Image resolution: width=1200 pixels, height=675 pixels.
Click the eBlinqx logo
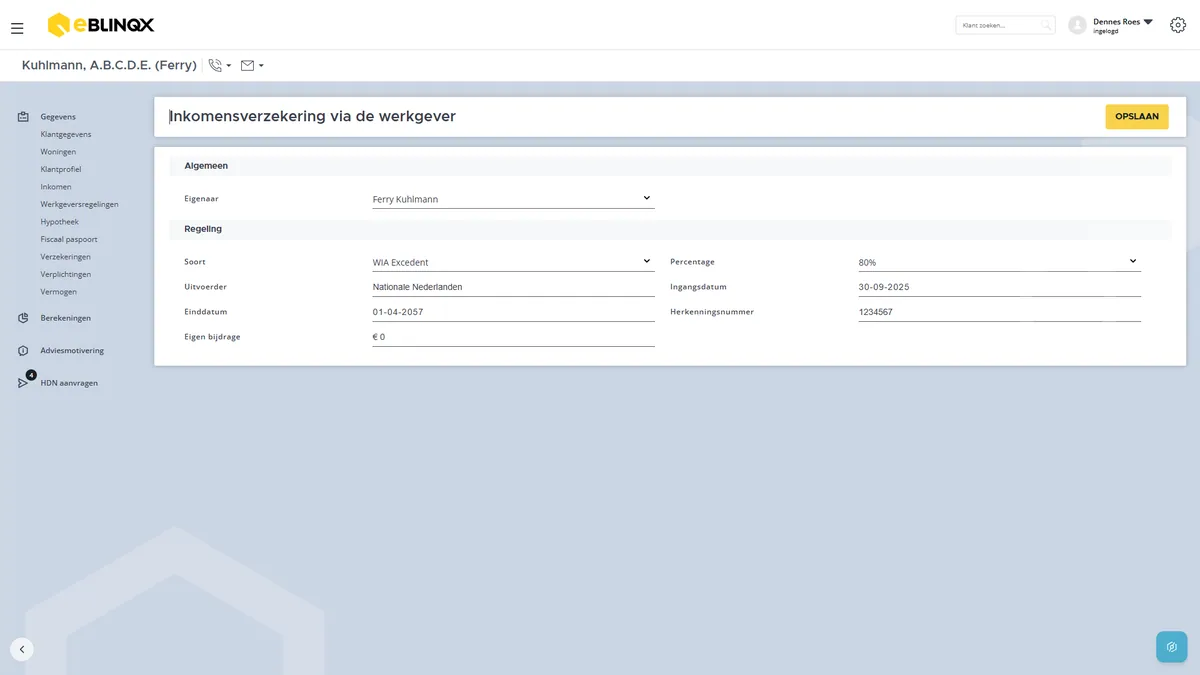[x=101, y=25]
